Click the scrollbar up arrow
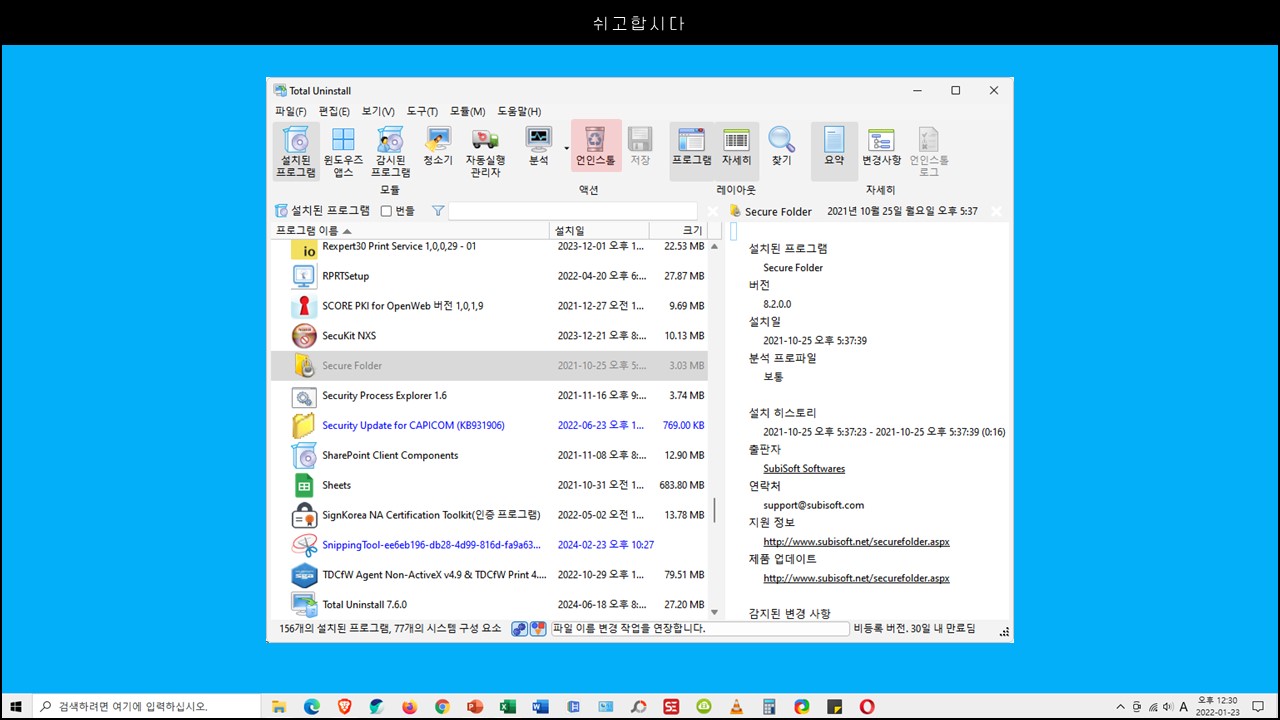The width and height of the screenshot is (1280, 720). coord(714,246)
